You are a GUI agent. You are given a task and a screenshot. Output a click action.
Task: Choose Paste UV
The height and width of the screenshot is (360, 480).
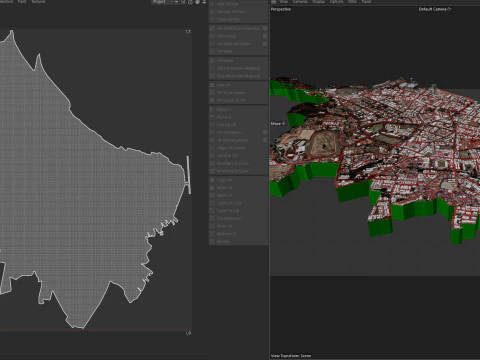[238, 188]
